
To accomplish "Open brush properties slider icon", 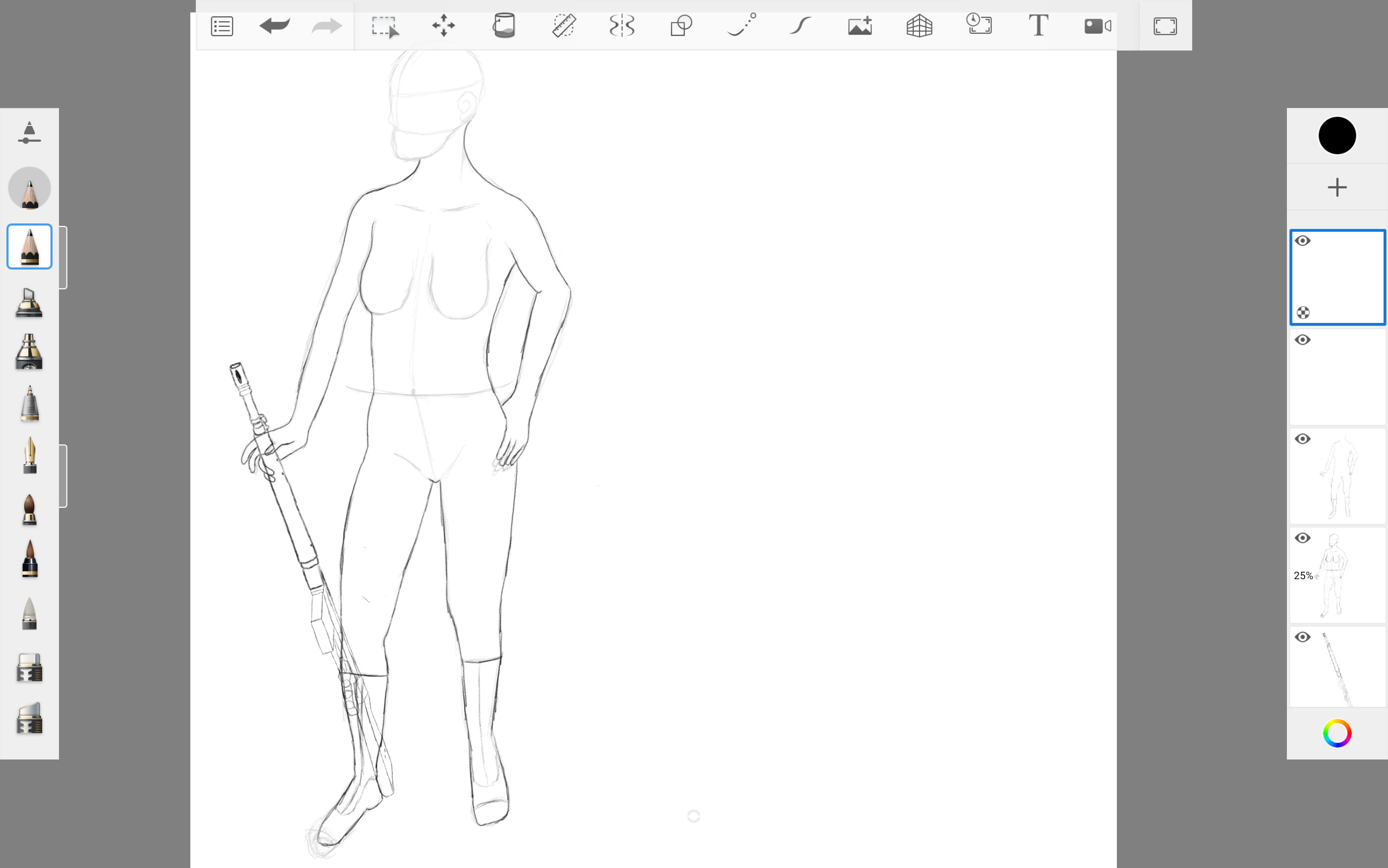I will coord(29,133).
